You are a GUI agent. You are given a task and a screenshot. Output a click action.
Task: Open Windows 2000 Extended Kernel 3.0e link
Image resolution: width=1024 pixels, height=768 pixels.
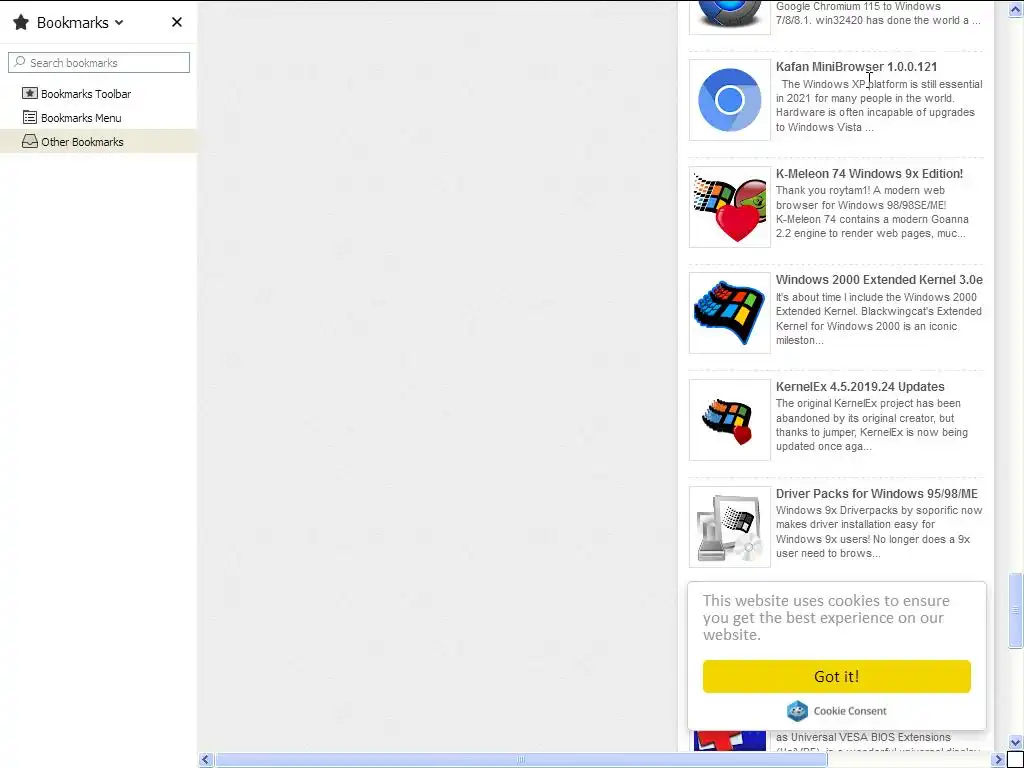tap(879, 280)
